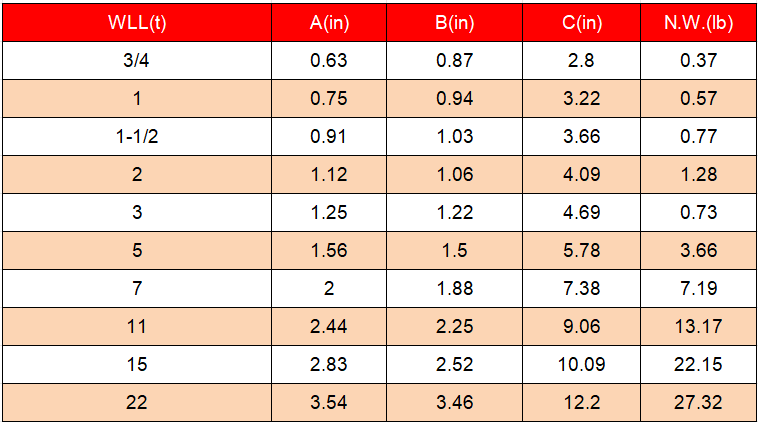Screen dimensions: 758x424
Task: Select net weight 13.17 cell
Action: click(x=698, y=327)
